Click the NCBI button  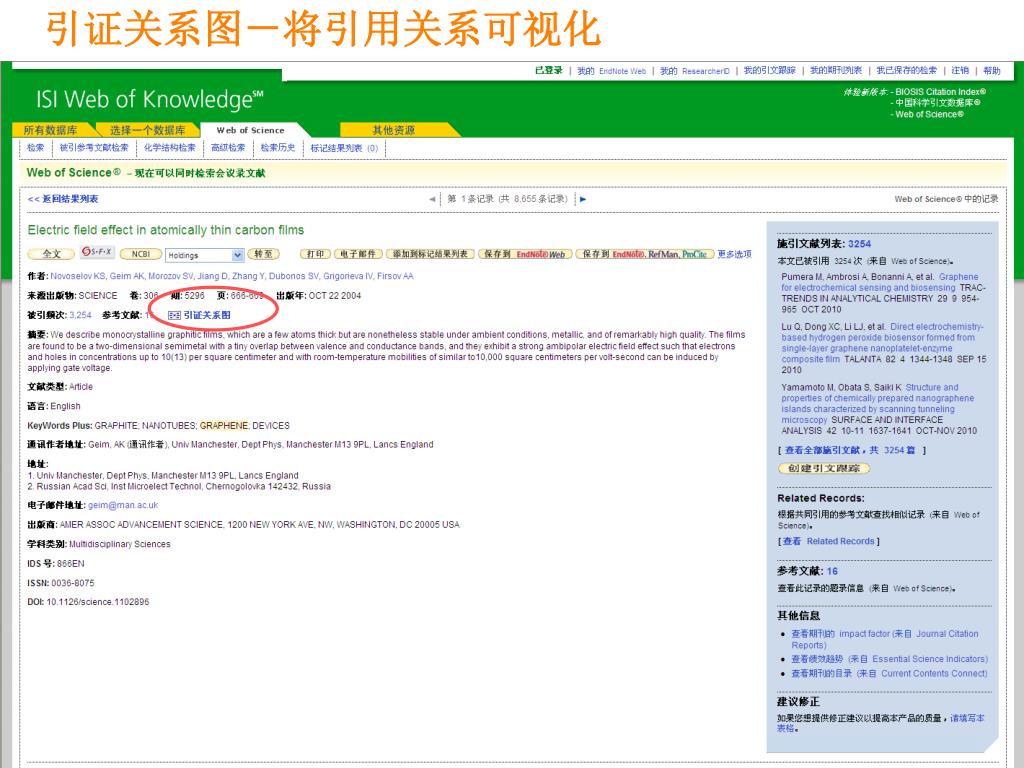click(x=140, y=254)
